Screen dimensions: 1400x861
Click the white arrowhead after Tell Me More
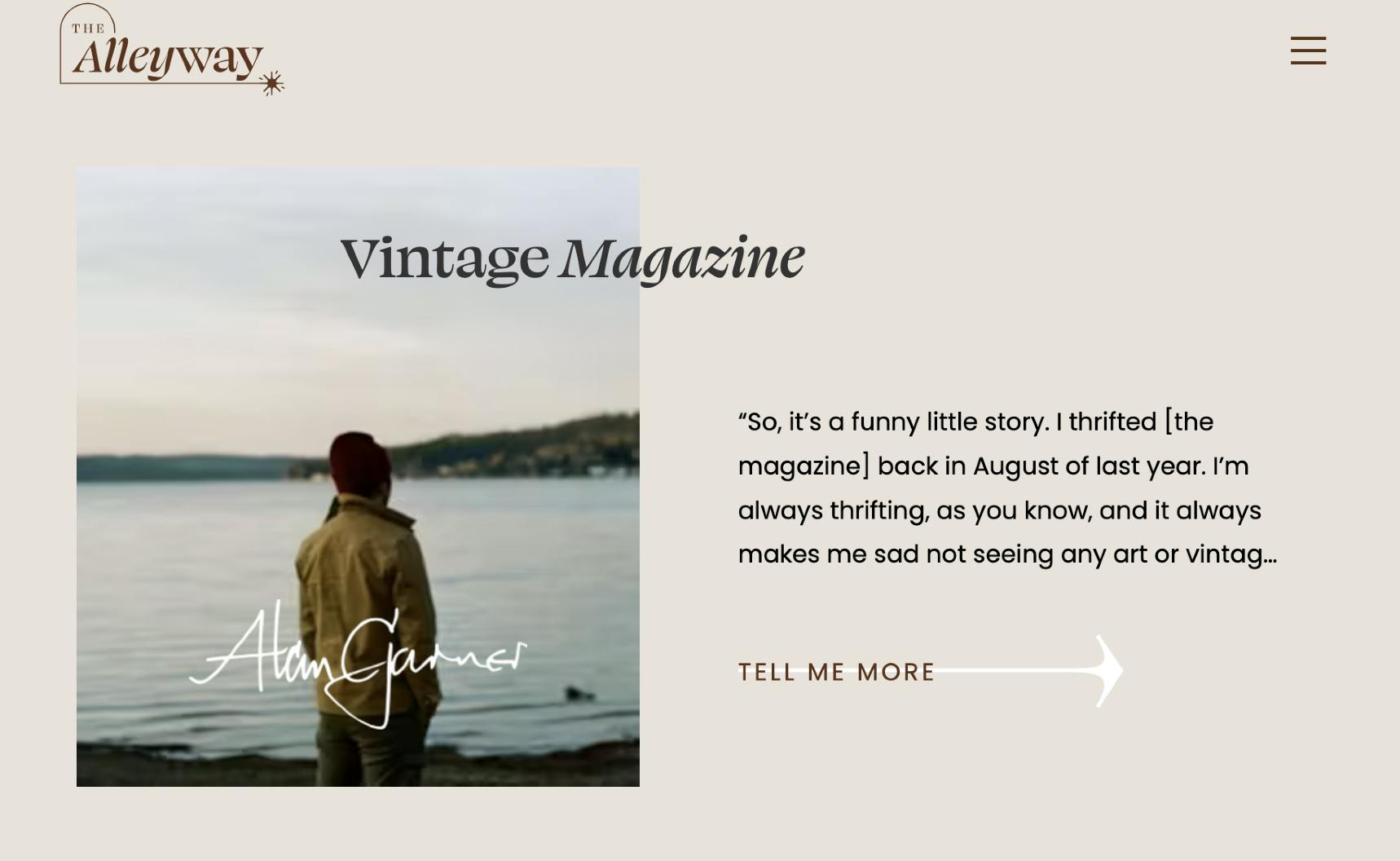1109,670
